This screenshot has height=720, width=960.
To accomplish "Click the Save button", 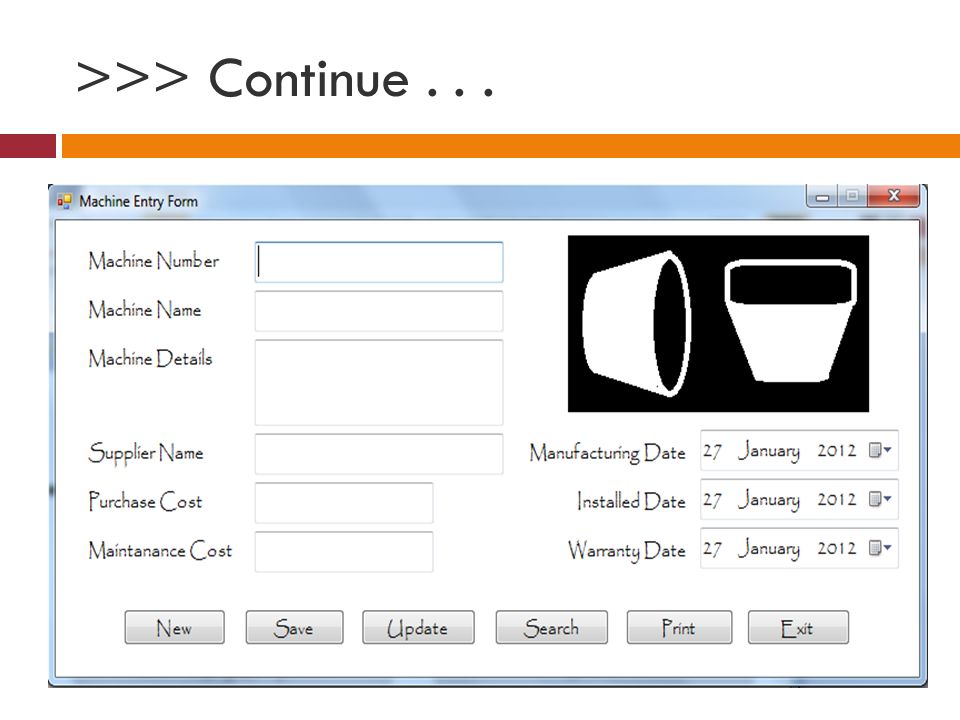I will [x=294, y=628].
